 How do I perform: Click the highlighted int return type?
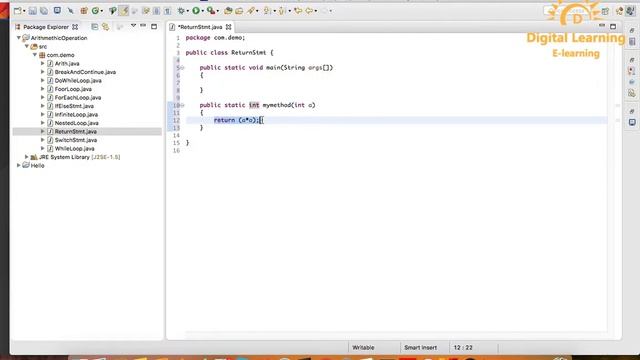pyautogui.click(x=254, y=105)
